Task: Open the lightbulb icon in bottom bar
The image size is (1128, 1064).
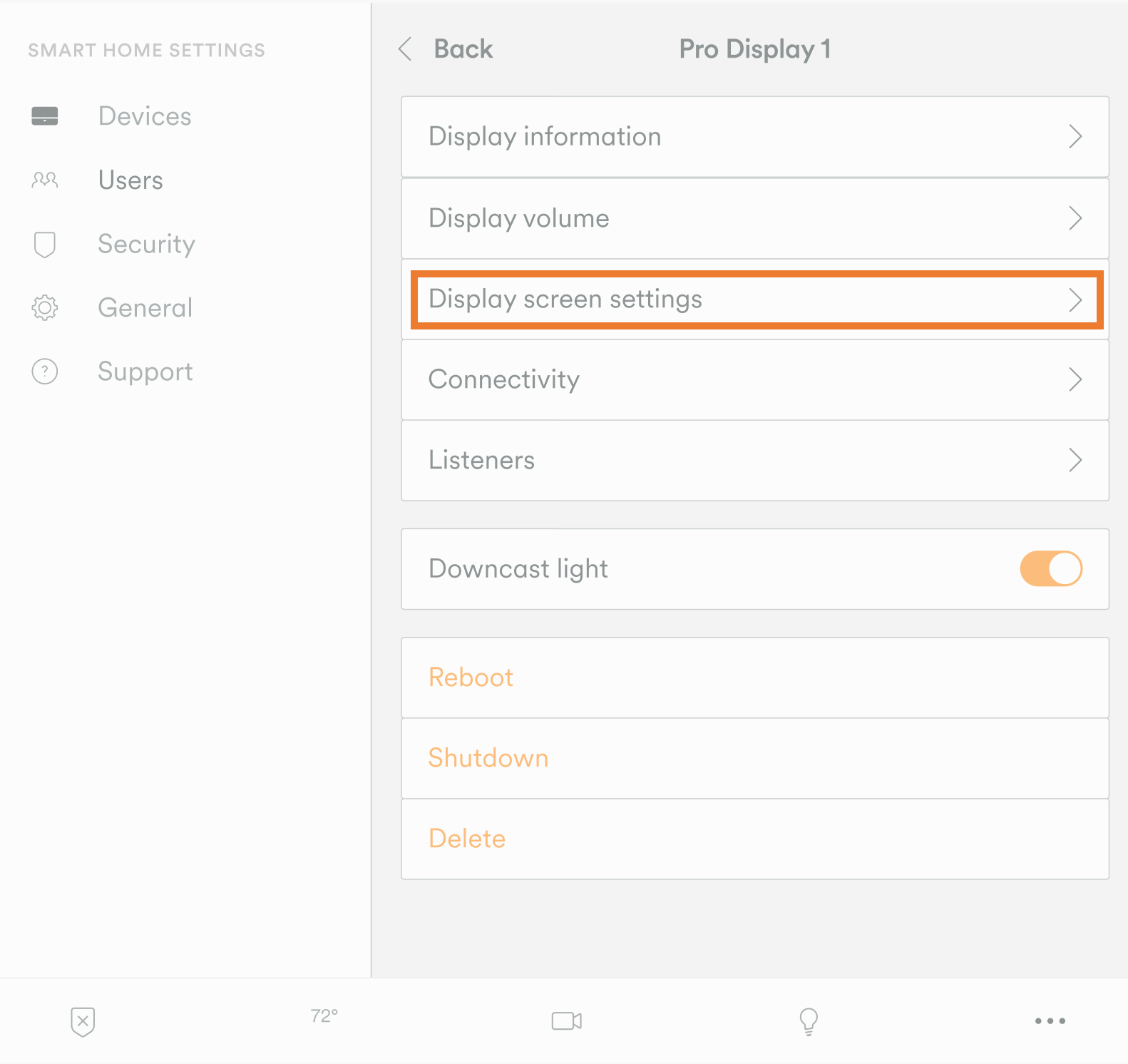Action: (x=809, y=1021)
